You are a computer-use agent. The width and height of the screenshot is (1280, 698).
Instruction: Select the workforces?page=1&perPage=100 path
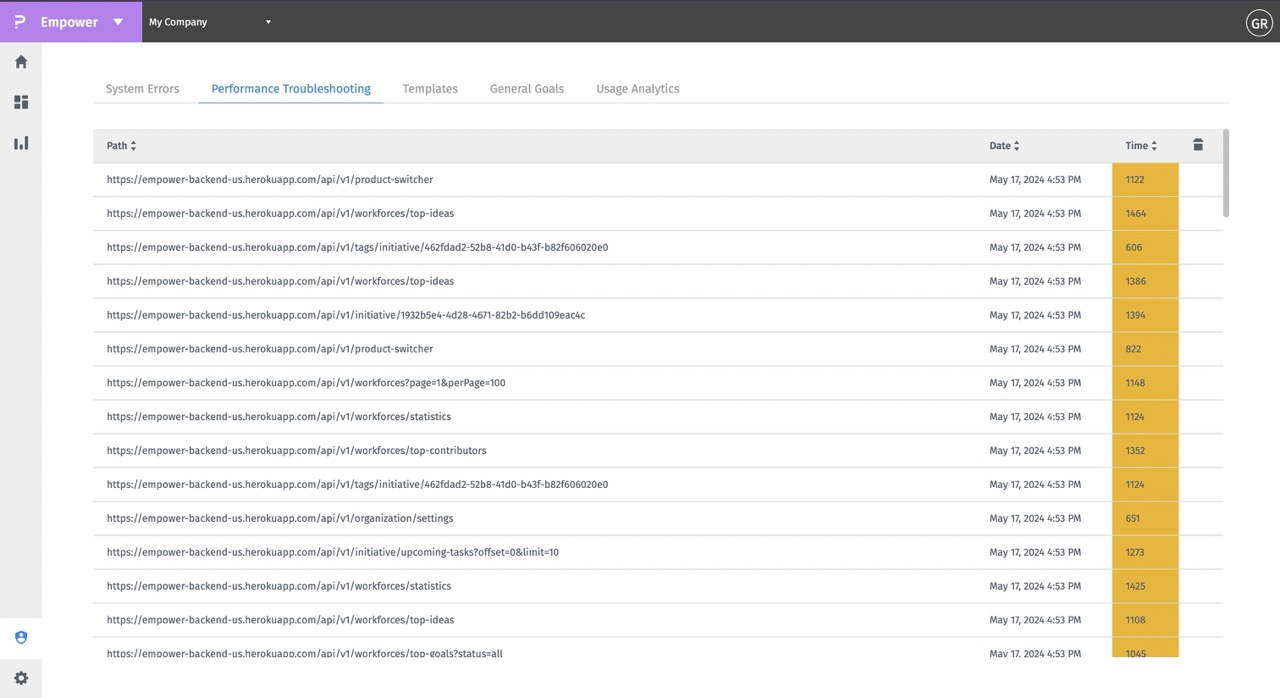tap(306, 384)
